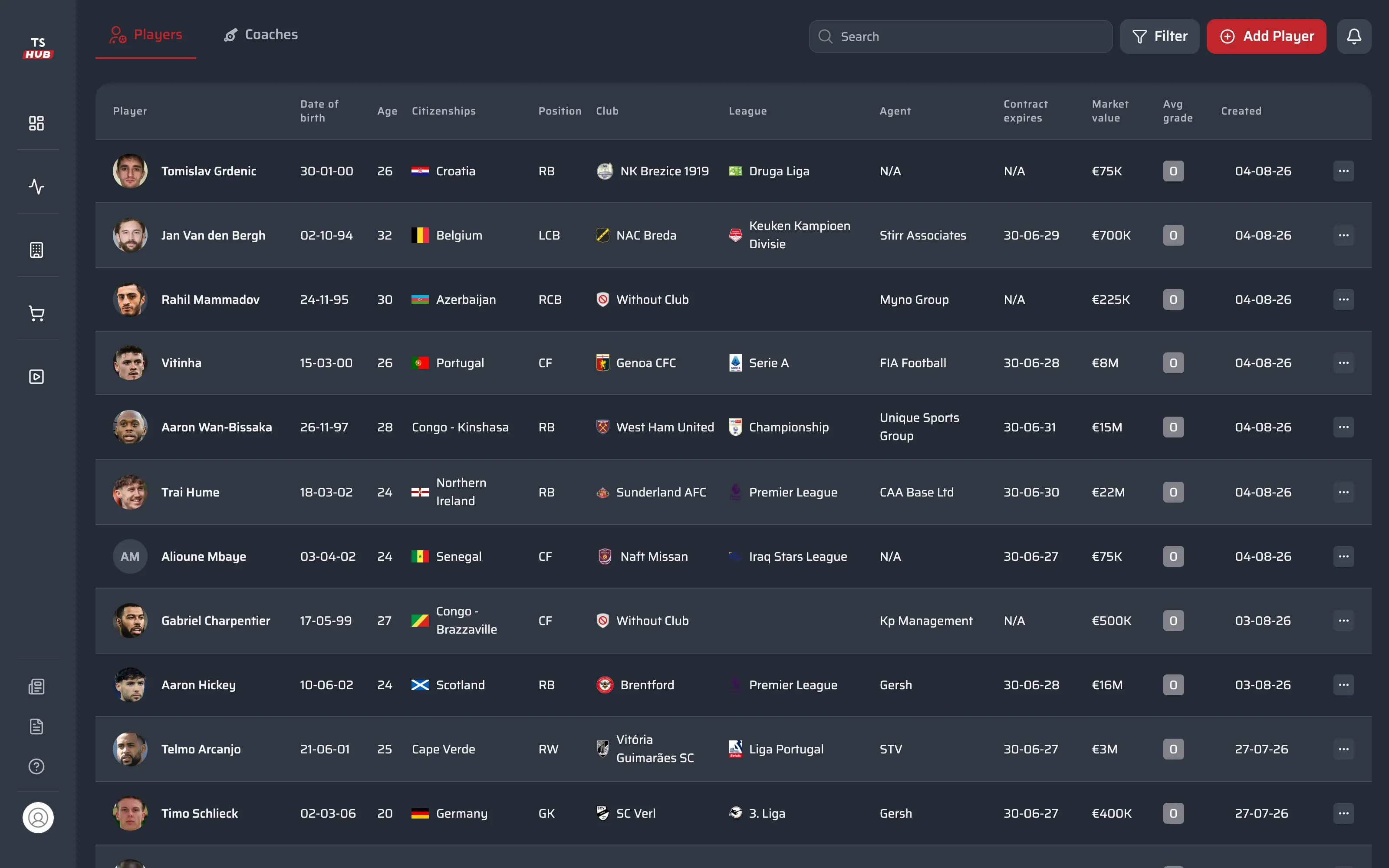Open more options for Telmo Arcanjo
The height and width of the screenshot is (868, 1389).
pos(1343,749)
